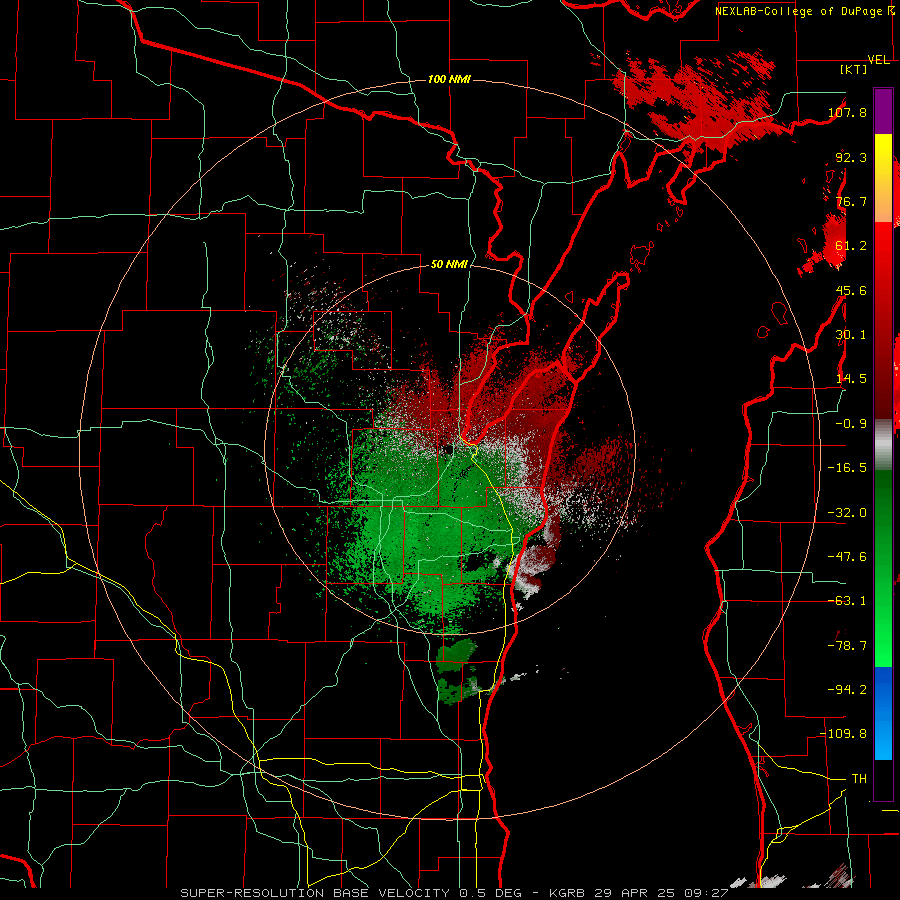This screenshot has width=900, height=900.
Task: Select the 30.1 scale label
Action: click(x=851, y=335)
